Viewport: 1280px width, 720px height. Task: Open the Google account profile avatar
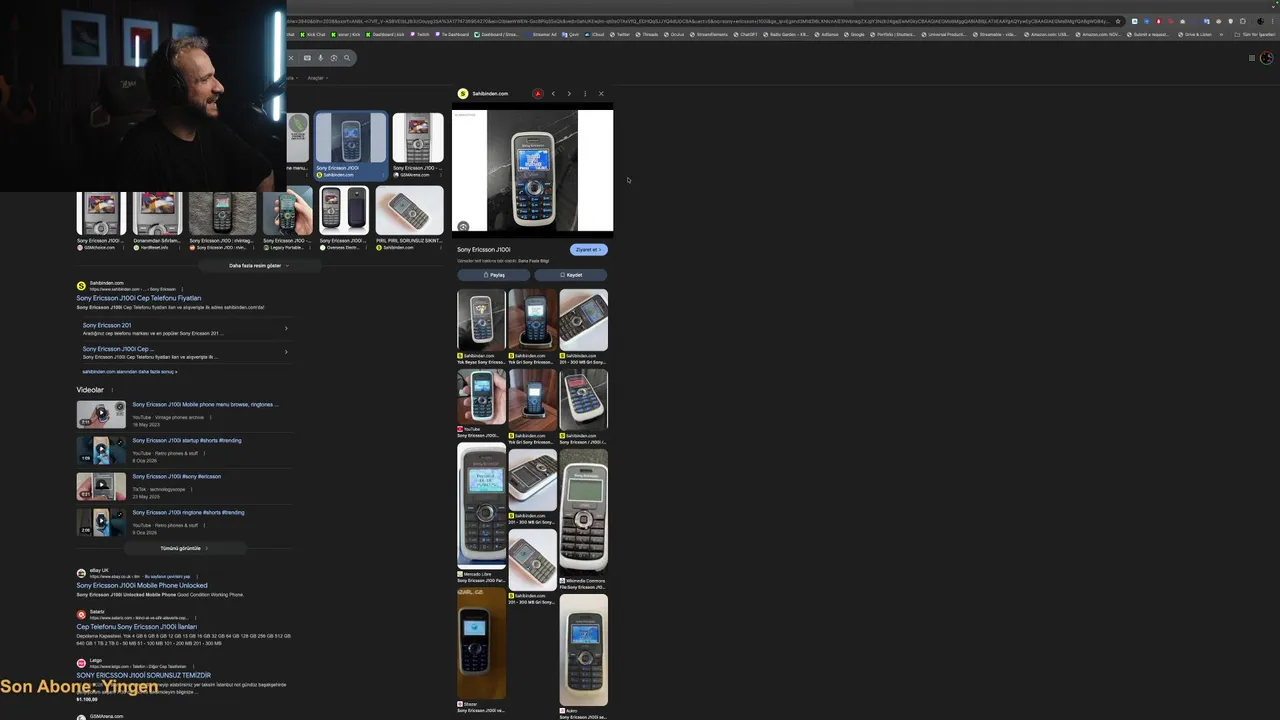(x=1266, y=58)
